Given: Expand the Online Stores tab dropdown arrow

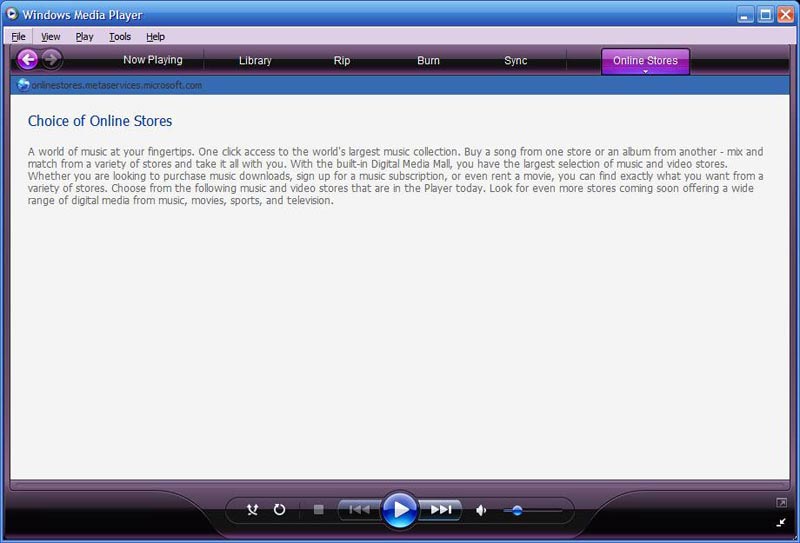Looking at the screenshot, I should pos(645,71).
